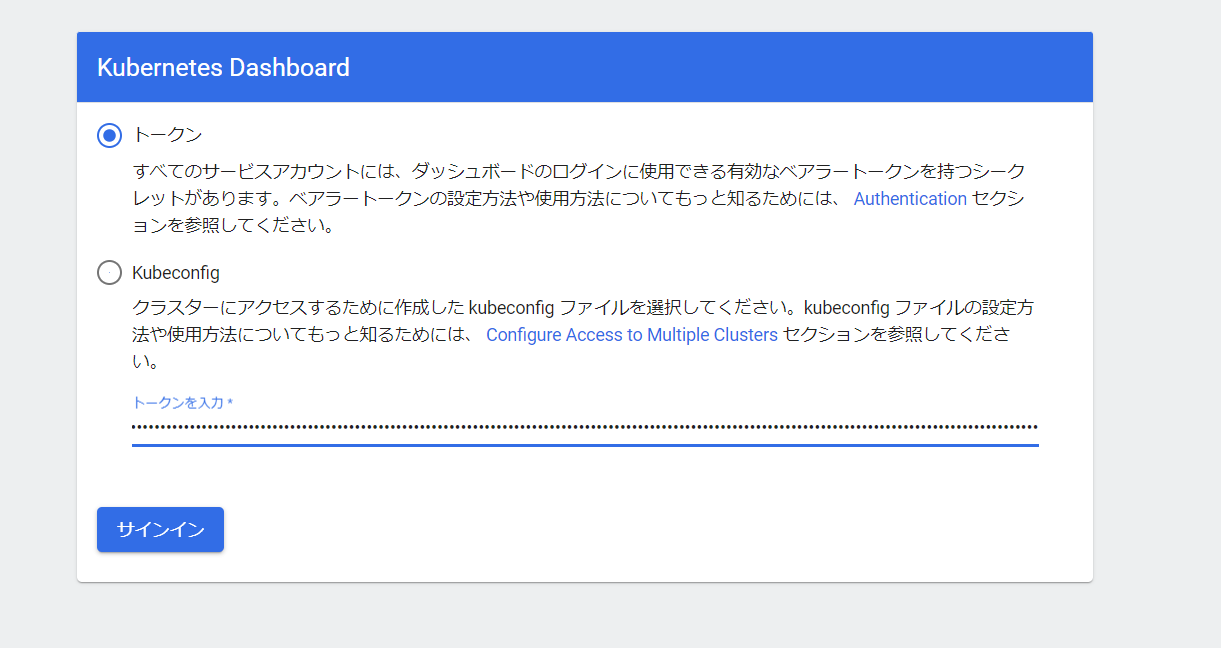This screenshot has height=648, width=1221.
Task: Click the blue header bar's empty area
Action: click(720, 68)
